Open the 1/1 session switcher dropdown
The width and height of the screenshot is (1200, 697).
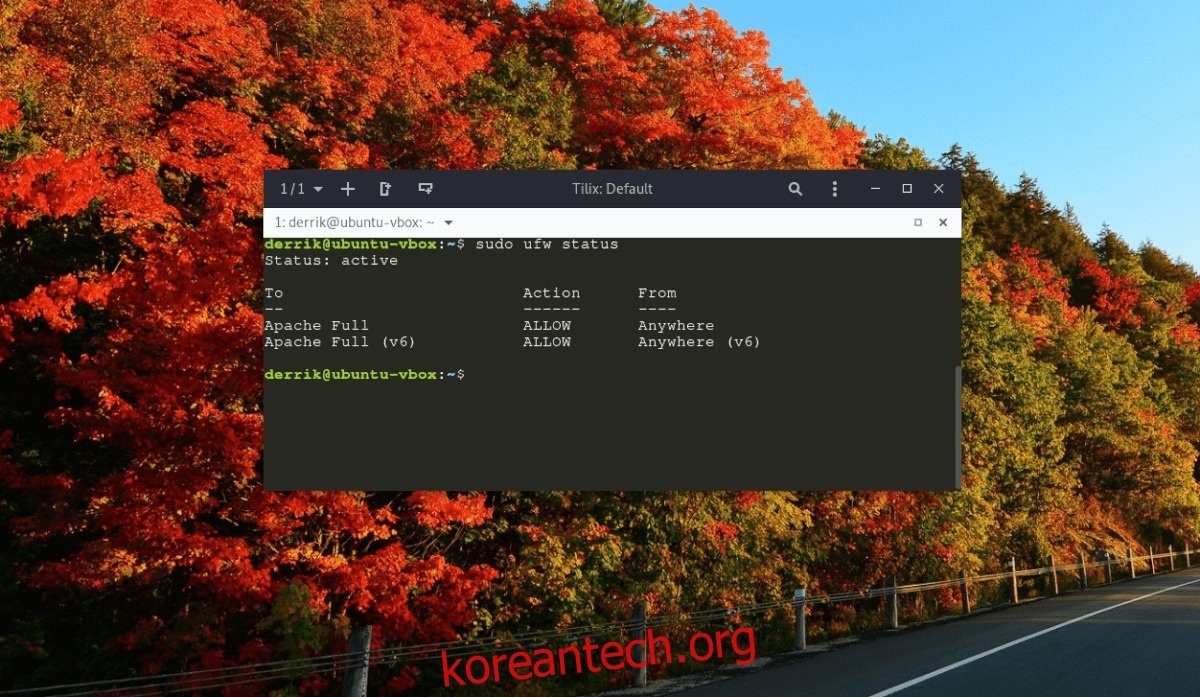[x=301, y=189]
